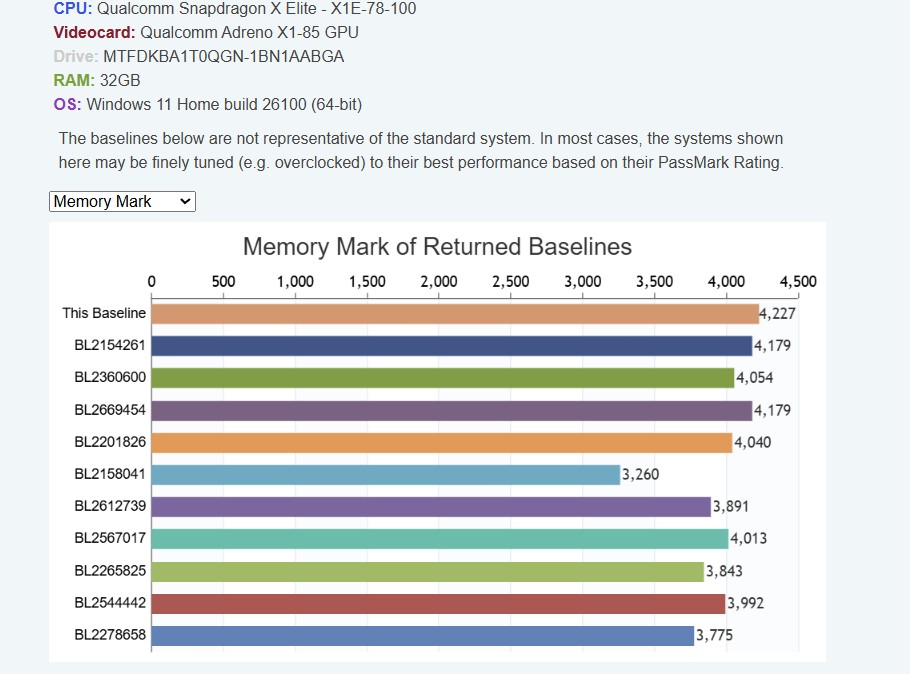Click the 4,227 value label
This screenshot has height=674, width=910.
pyautogui.click(x=778, y=314)
